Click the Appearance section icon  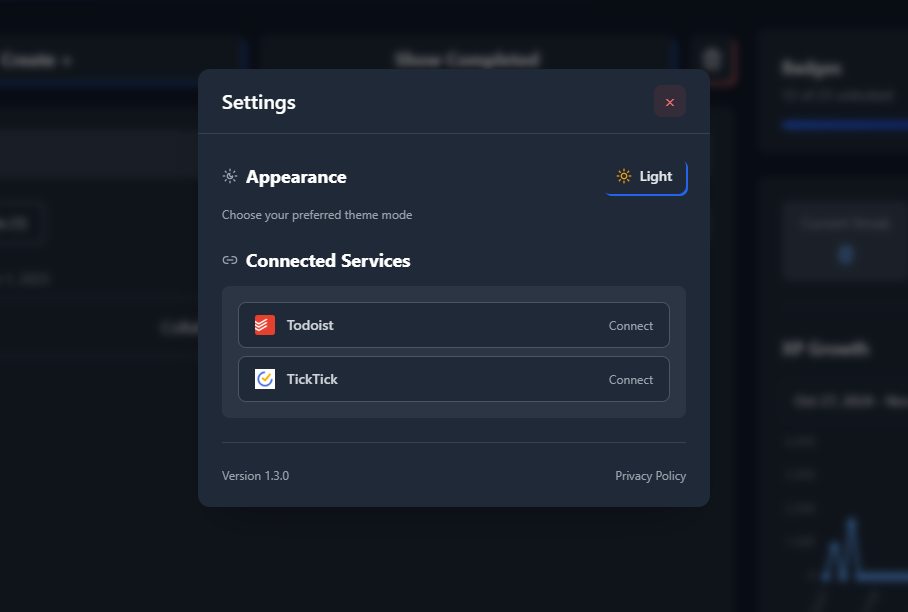coord(230,176)
